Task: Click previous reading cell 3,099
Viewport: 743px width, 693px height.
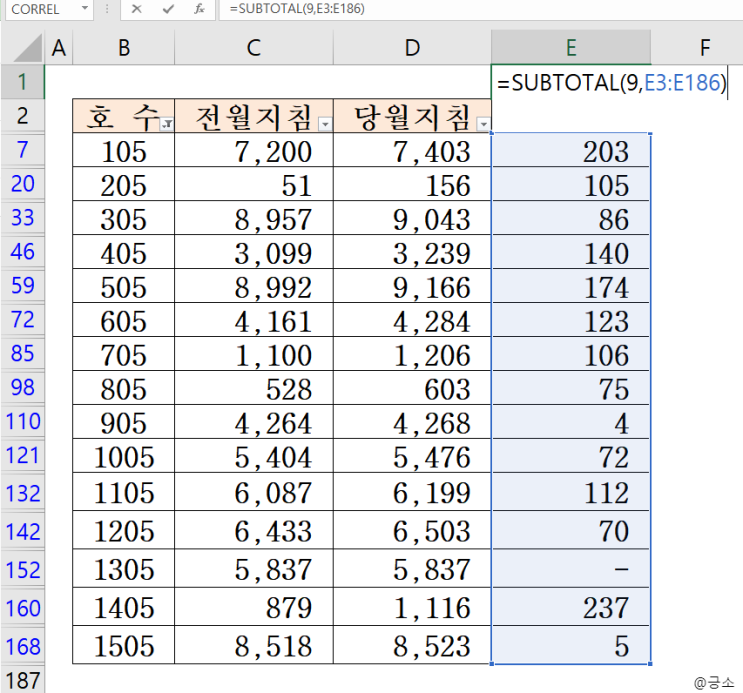Action: coord(254,253)
